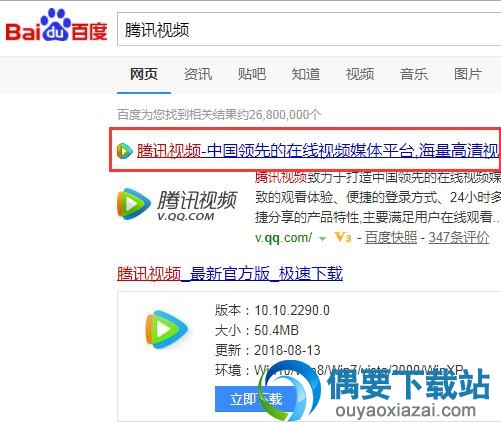Open the 贴吧 tab

[x=252, y=74]
